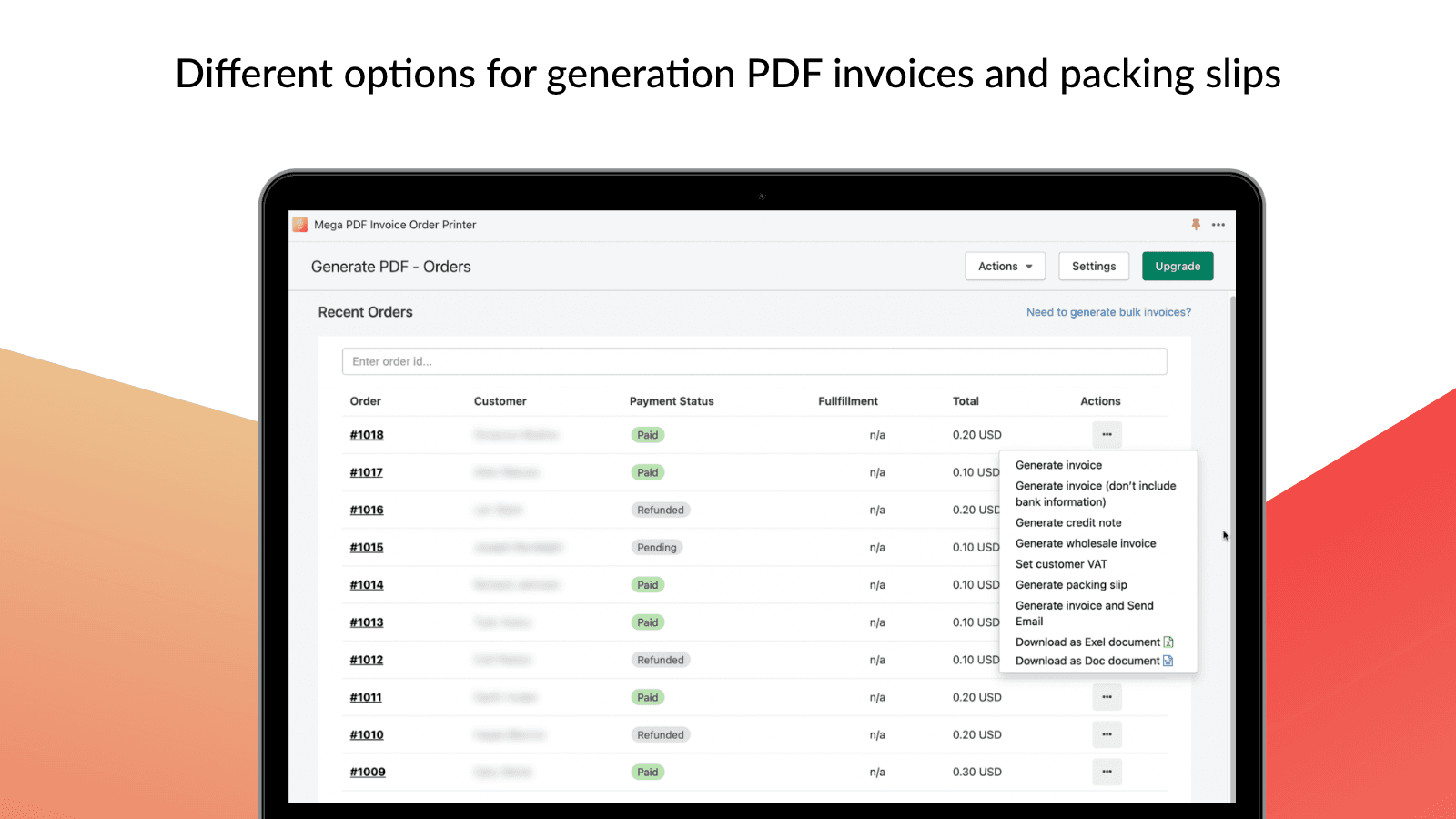Viewport: 1456px width, 819px height.
Task: Open the actions ellipsis for order #1011
Action: click(1107, 697)
